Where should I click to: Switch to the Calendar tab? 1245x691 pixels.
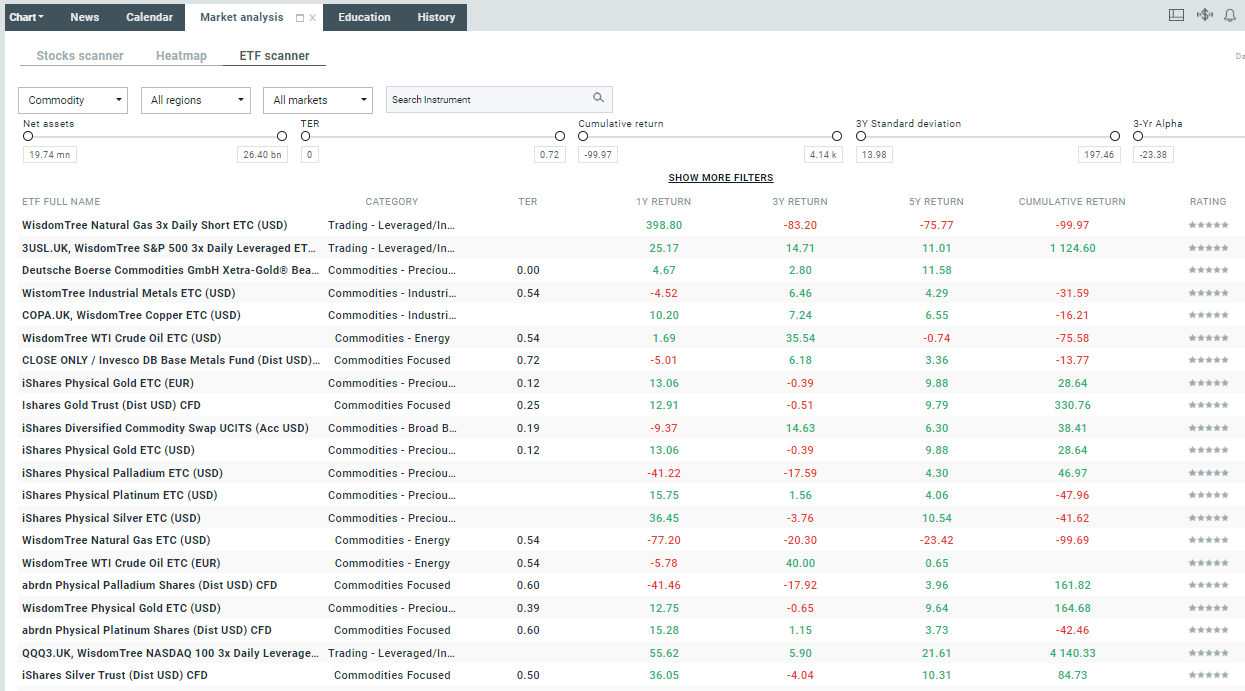click(149, 17)
